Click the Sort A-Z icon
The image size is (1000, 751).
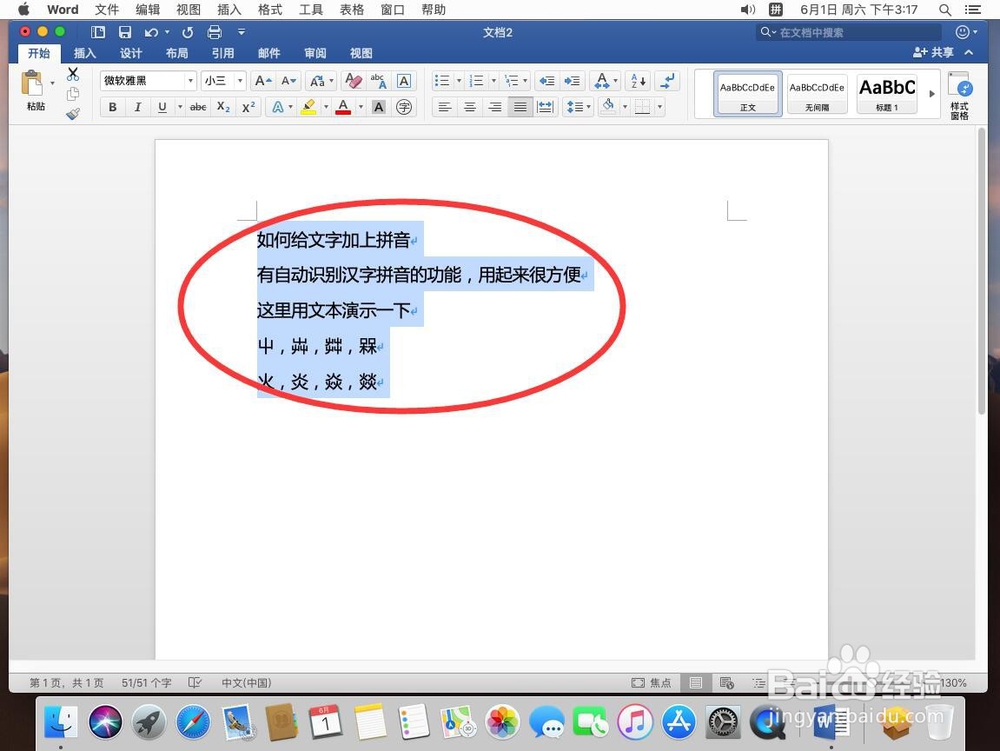point(638,81)
